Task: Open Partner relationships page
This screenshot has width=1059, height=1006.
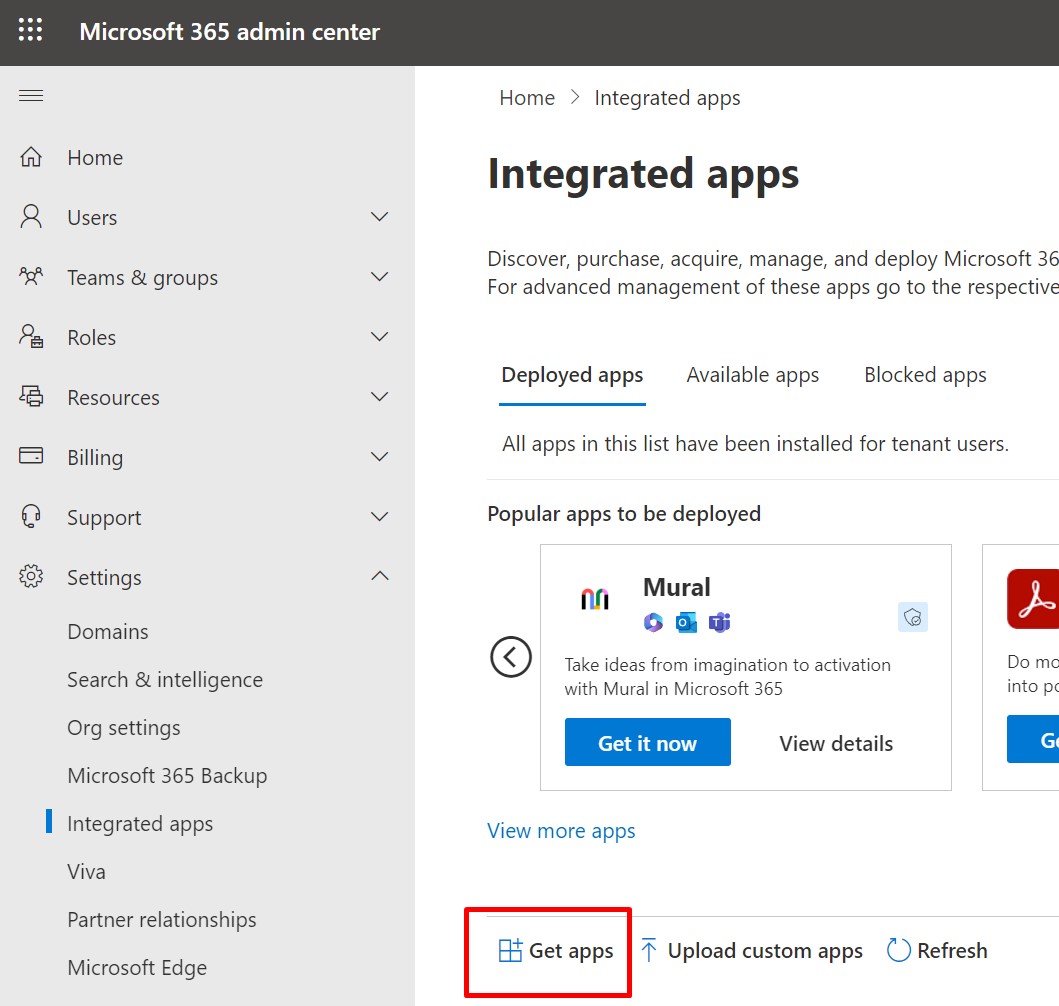Action: point(161,920)
